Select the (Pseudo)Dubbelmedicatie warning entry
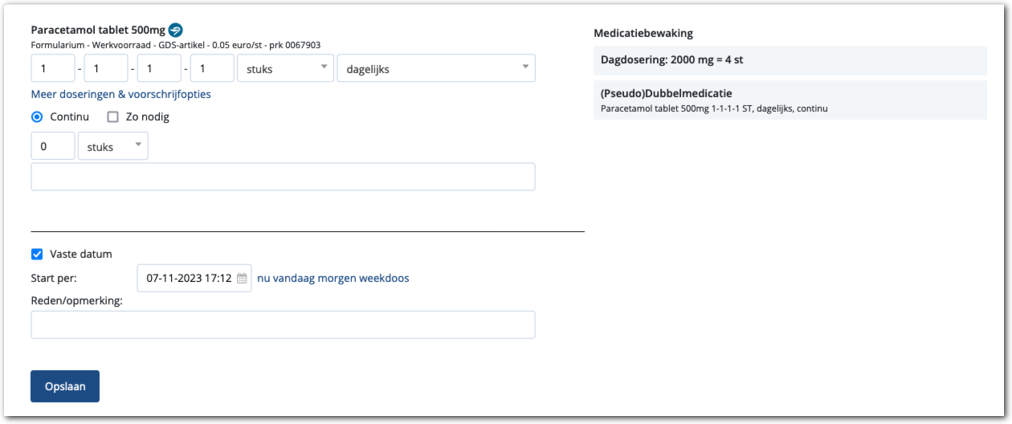The height and width of the screenshot is (424, 1012). pyautogui.click(x=789, y=99)
